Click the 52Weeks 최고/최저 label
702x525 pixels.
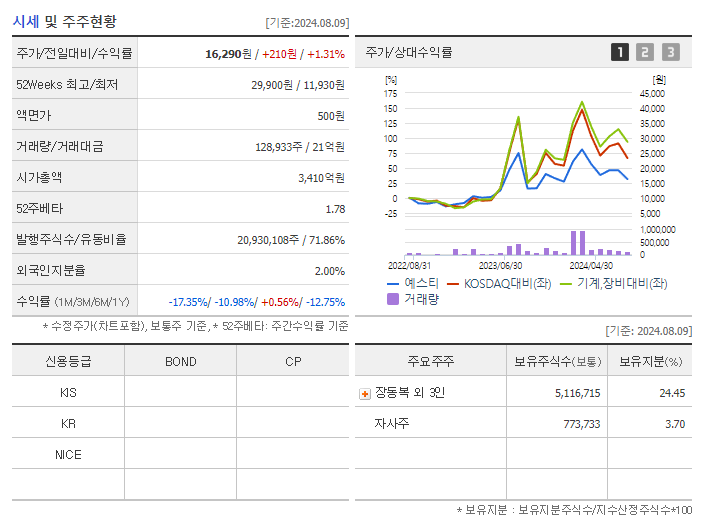click(67, 85)
